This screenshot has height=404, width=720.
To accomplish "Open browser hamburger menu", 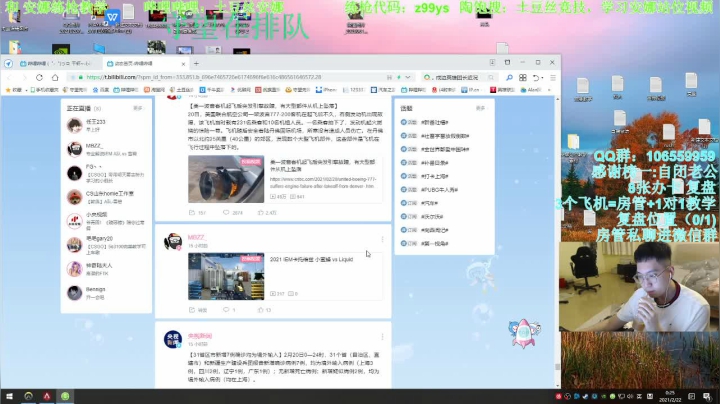I will click(x=553, y=78).
